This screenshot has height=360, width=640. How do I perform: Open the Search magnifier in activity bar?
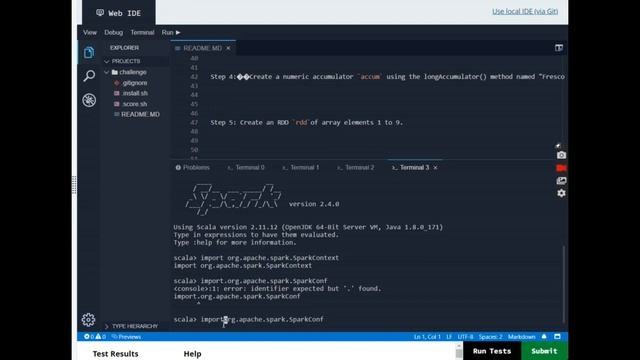click(89, 76)
